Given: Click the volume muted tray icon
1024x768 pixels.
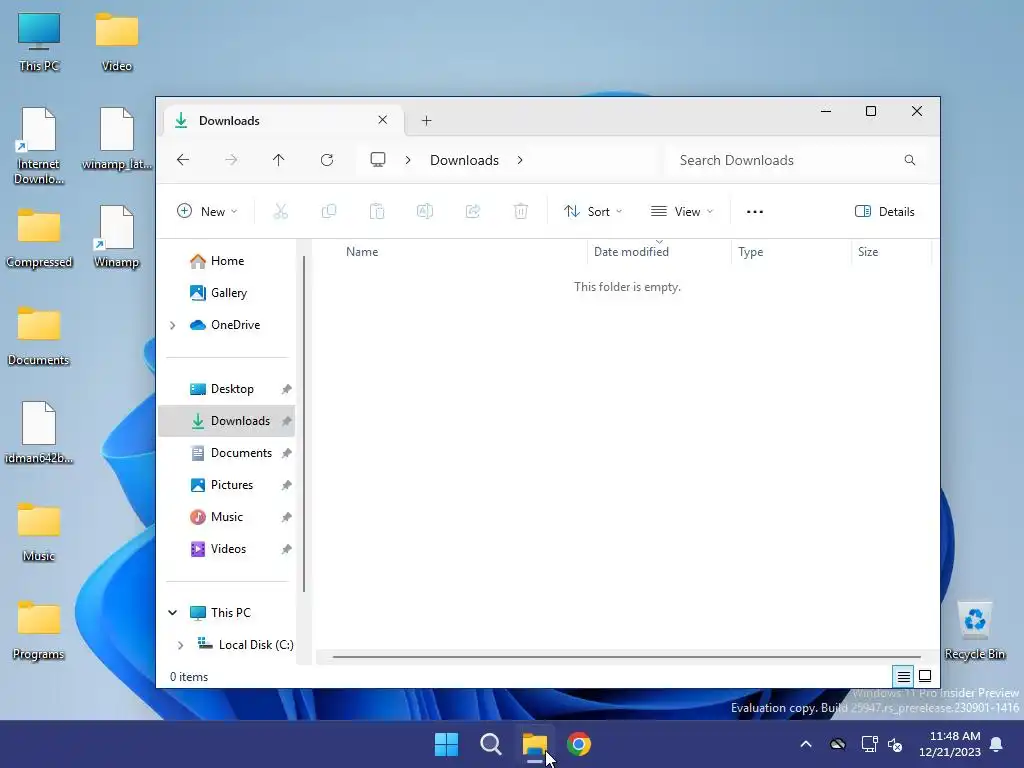Looking at the screenshot, I should 895,744.
